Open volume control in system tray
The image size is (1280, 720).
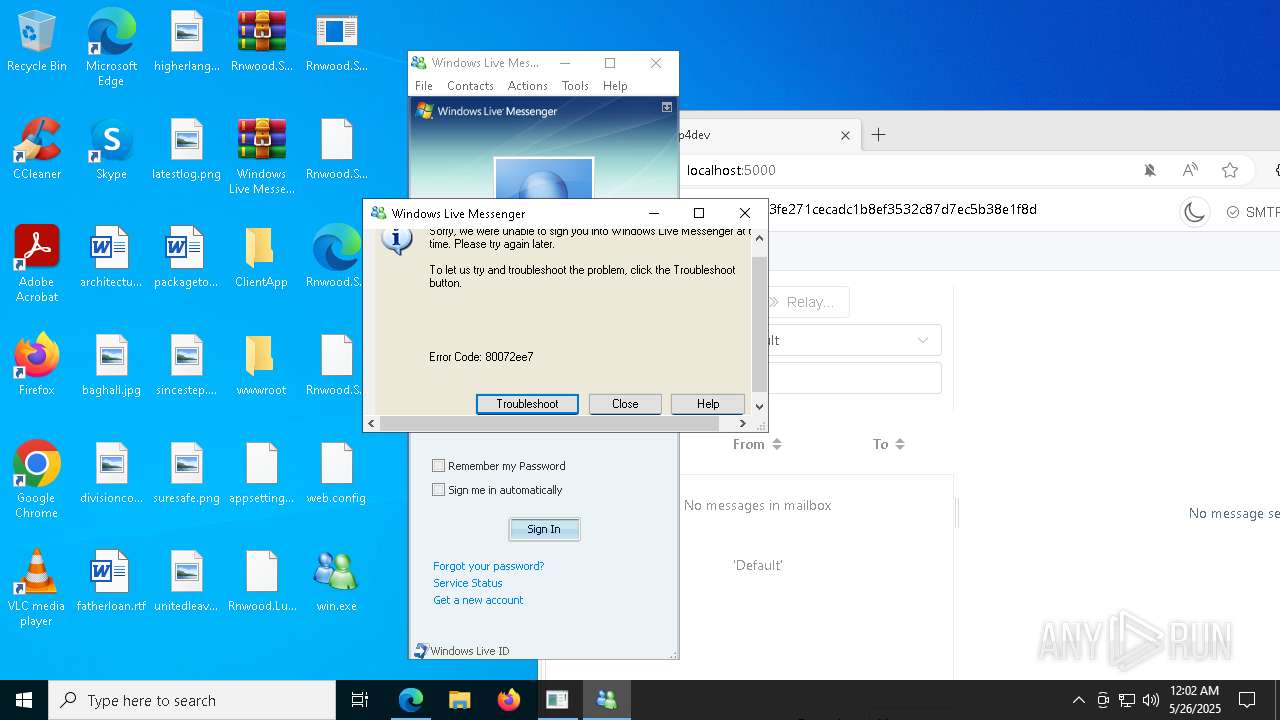coord(1151,700)
